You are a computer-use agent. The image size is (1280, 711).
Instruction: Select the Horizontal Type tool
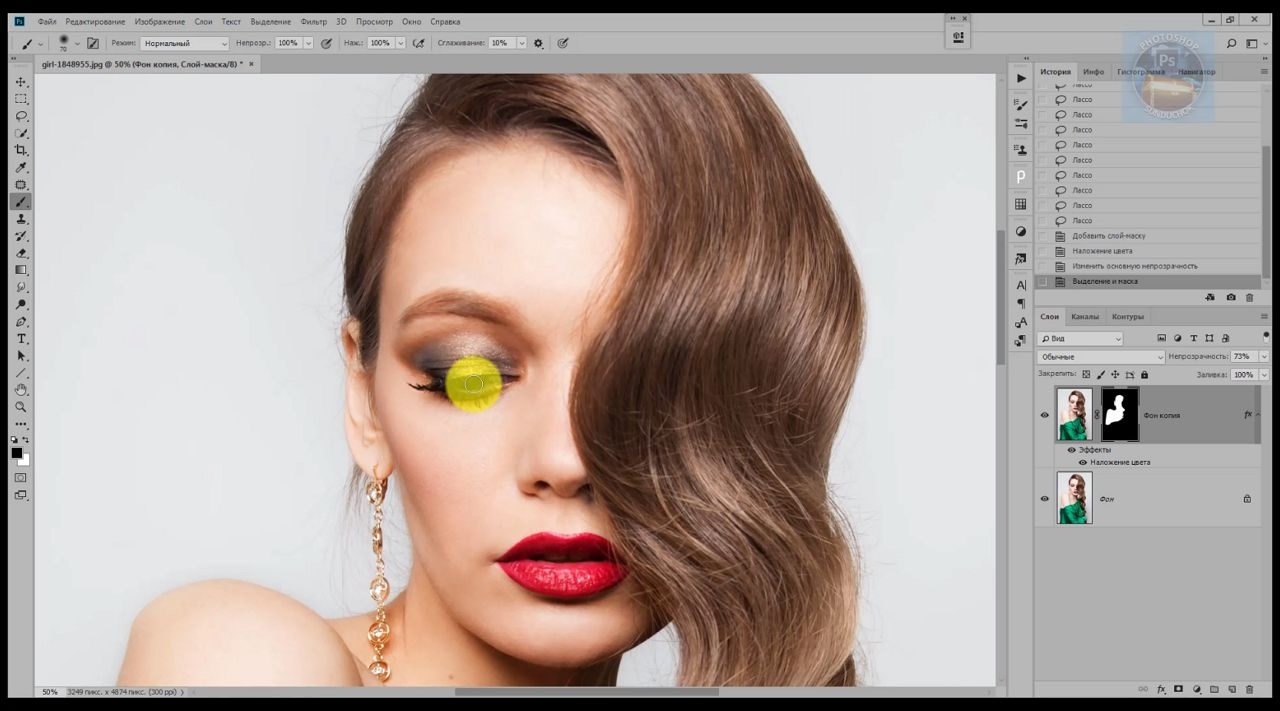click(21, 339)
